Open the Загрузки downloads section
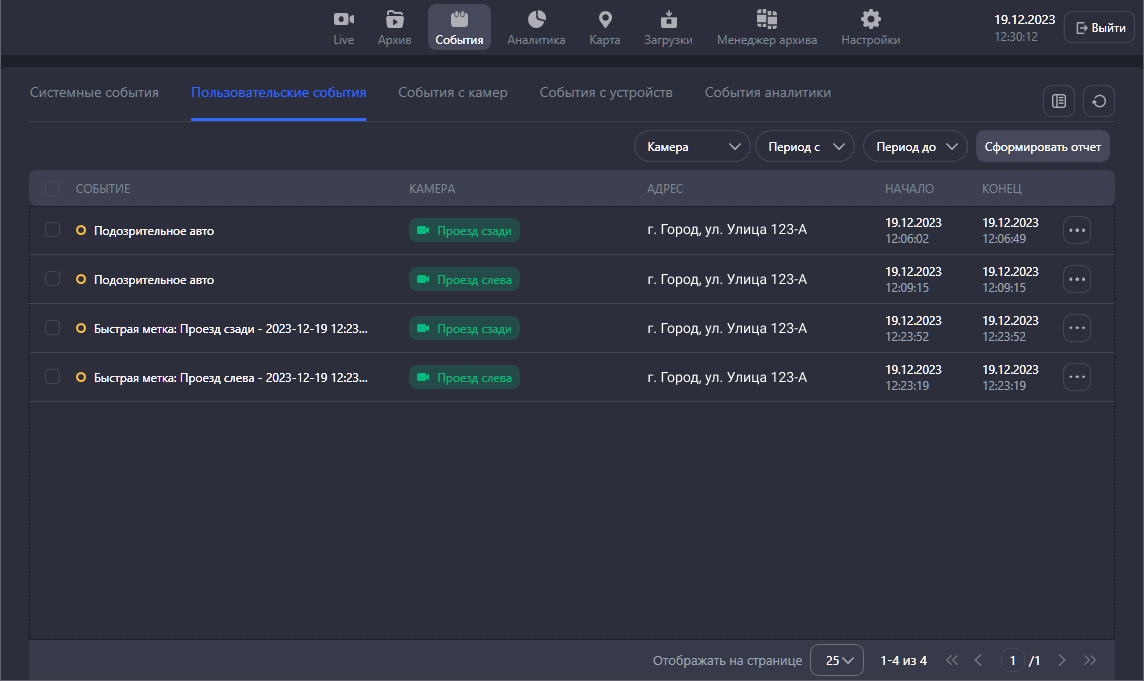 coord(668,28)
